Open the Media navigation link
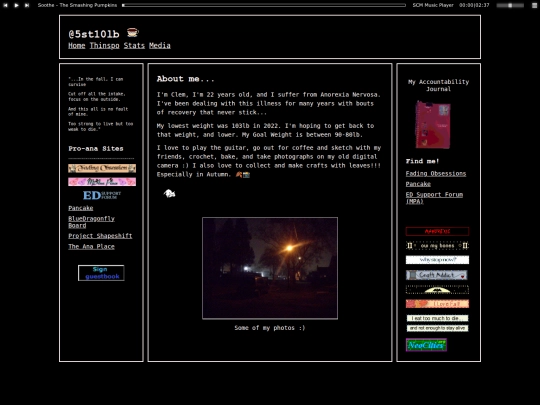This screenshot has height=405, width=540. (x=160, y=45)
